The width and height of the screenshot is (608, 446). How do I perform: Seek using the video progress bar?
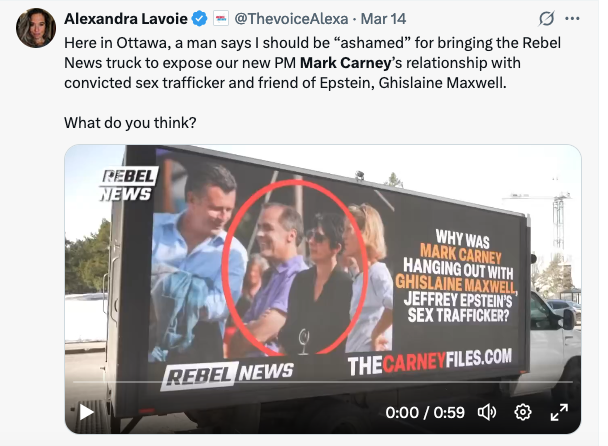pos(323,382)
